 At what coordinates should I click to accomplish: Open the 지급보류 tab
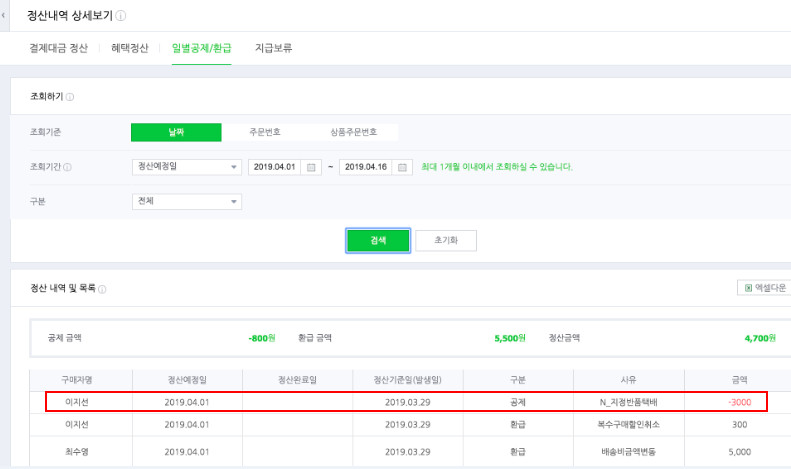(274, 48)
